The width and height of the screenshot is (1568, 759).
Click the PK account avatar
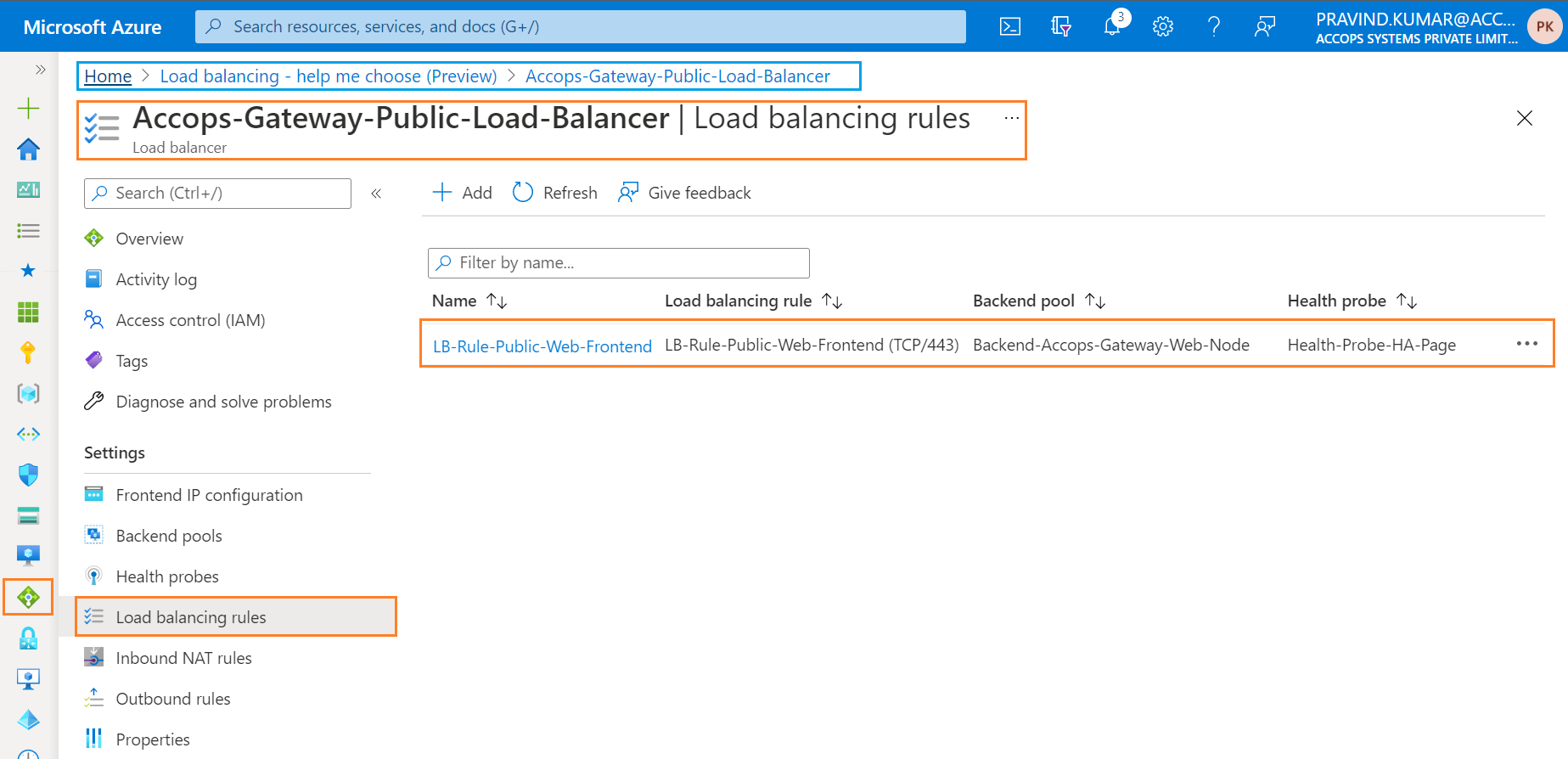tap(1544, 26)
